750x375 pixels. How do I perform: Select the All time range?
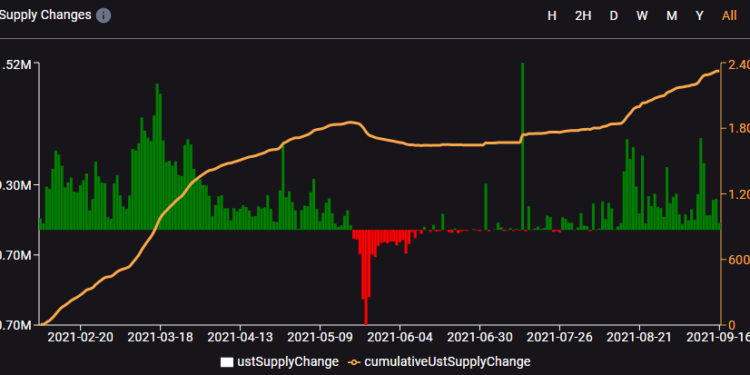[x=729, y=16]
